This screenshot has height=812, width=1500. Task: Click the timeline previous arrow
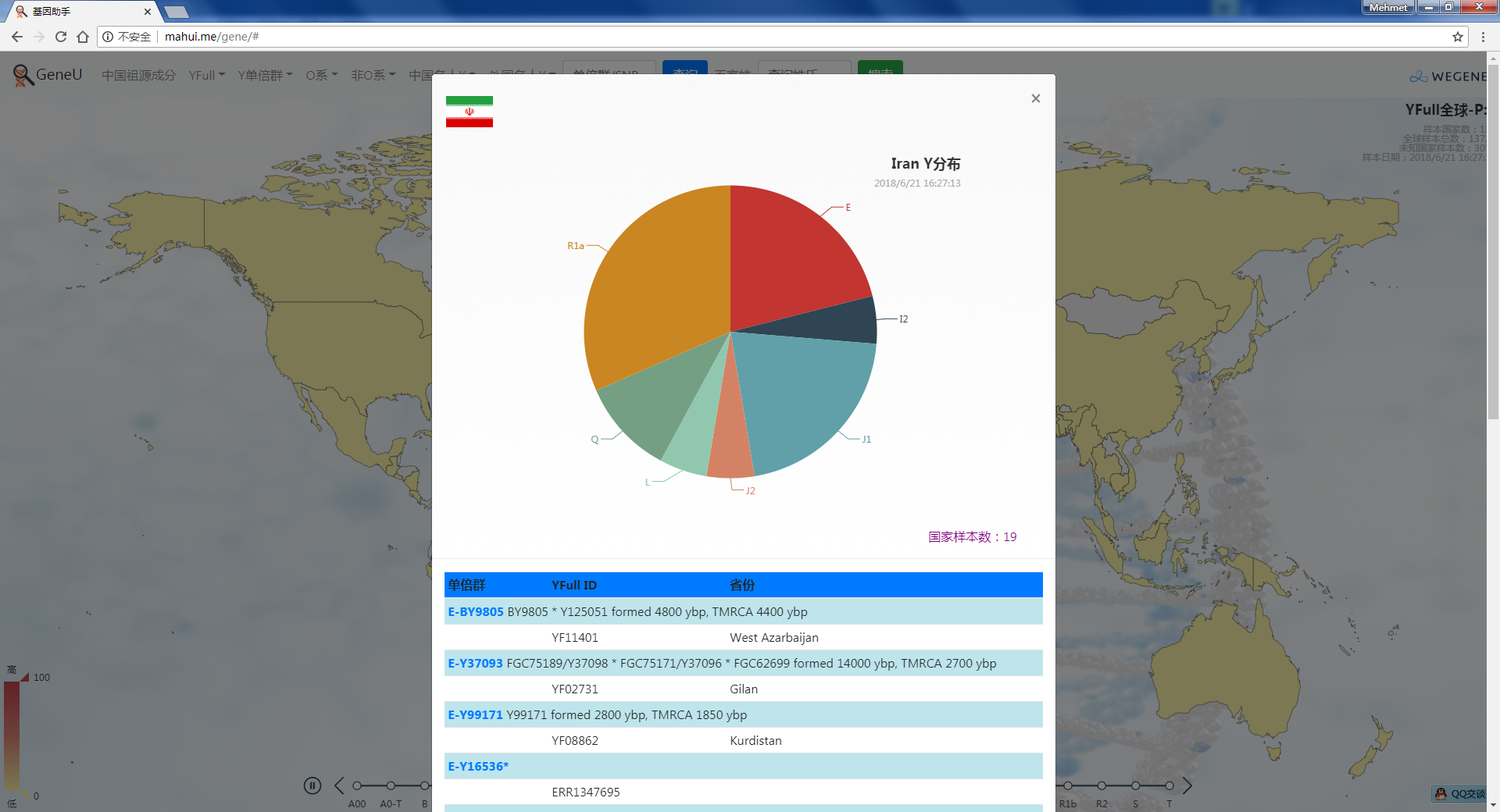click(x=339, y=785)
